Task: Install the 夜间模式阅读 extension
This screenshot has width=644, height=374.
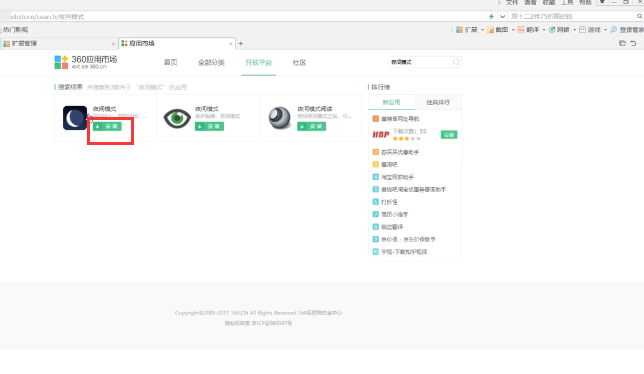Action: click(x=311, y=126)
